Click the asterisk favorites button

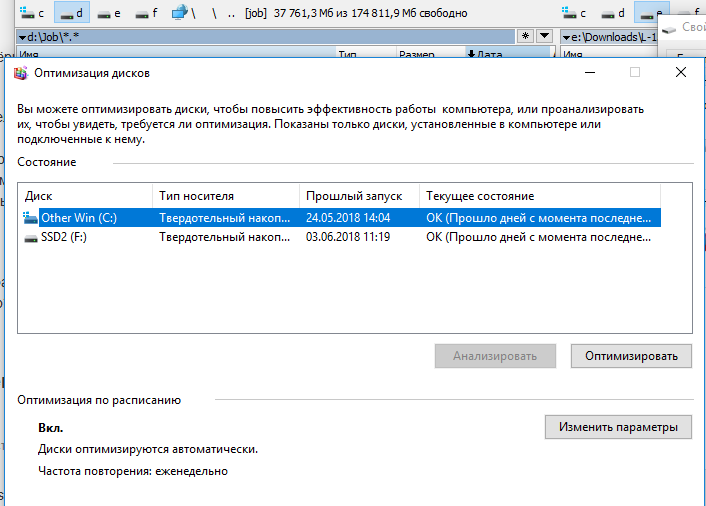pyautogui.click(x=525, y=36)
